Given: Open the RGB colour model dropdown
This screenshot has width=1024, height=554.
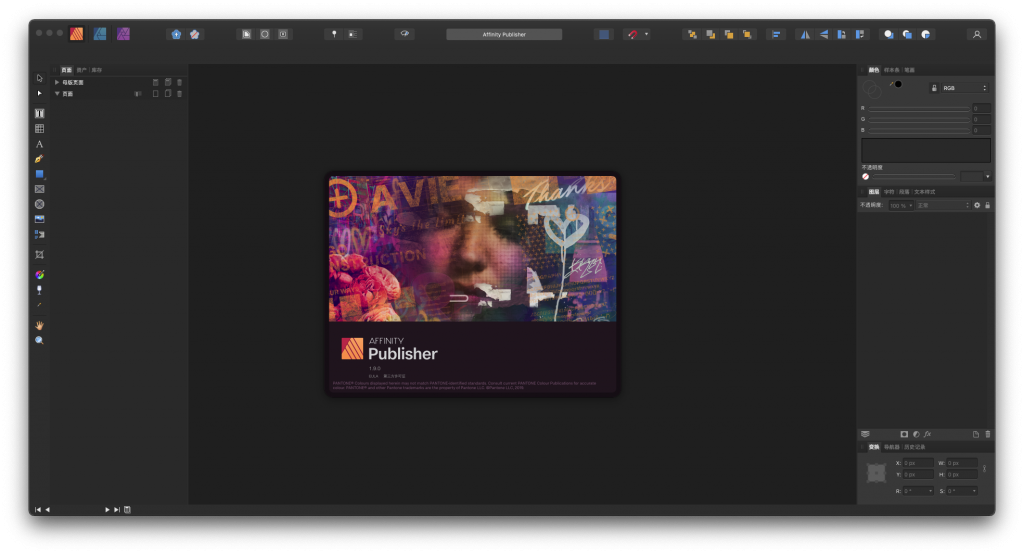Looking at the screenshot, I should pyautogui.click(x=965, y=88).
